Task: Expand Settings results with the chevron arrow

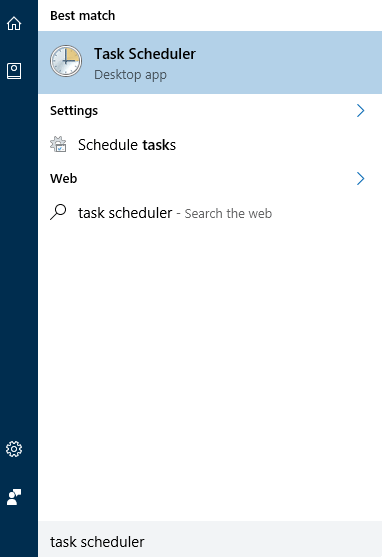Action: point(360,110)
